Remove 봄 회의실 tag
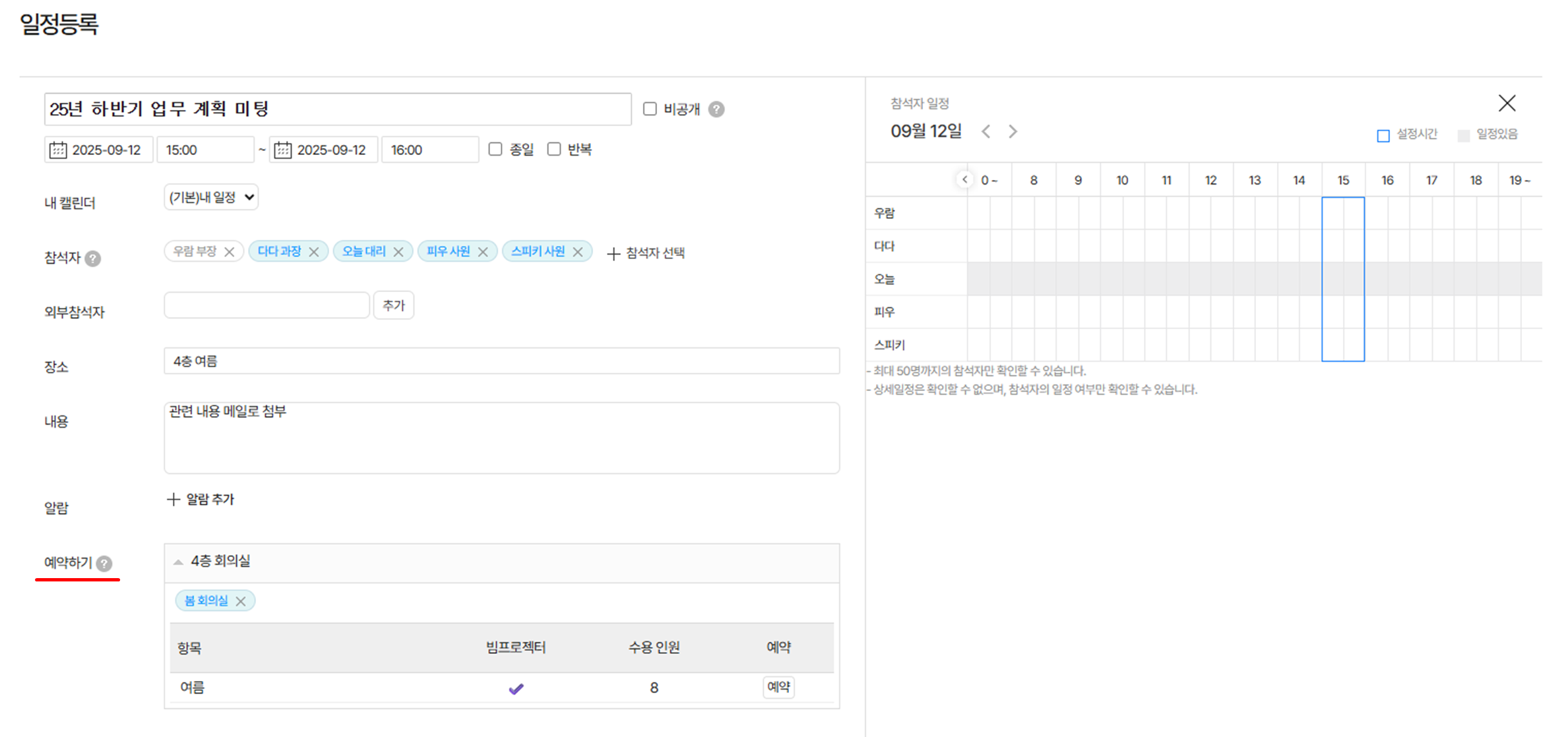The width and height of the screenshot is (1568, 737). point(241,601)
